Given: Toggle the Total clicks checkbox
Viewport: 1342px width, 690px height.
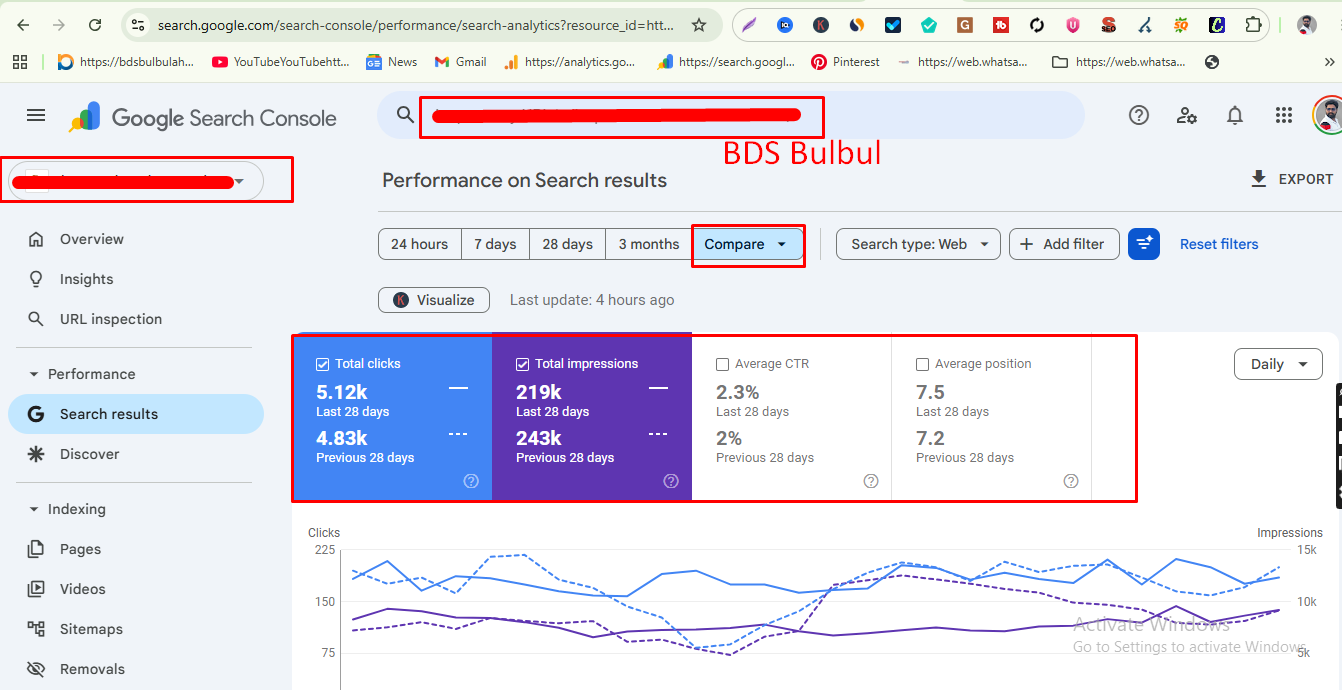Looking at the screenshot, I should click(x=322, y=364).
